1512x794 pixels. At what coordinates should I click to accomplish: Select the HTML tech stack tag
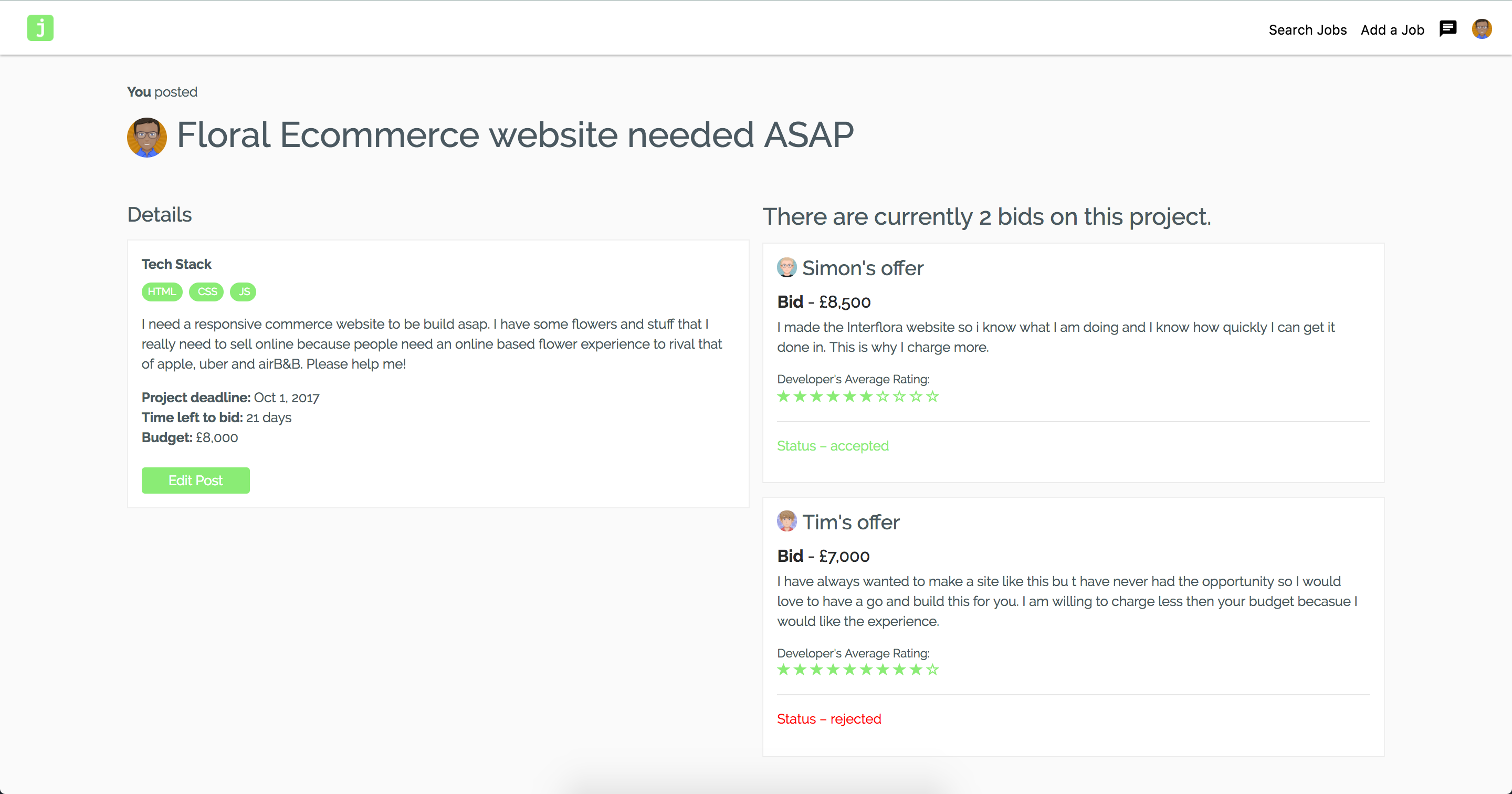(161, 292)
